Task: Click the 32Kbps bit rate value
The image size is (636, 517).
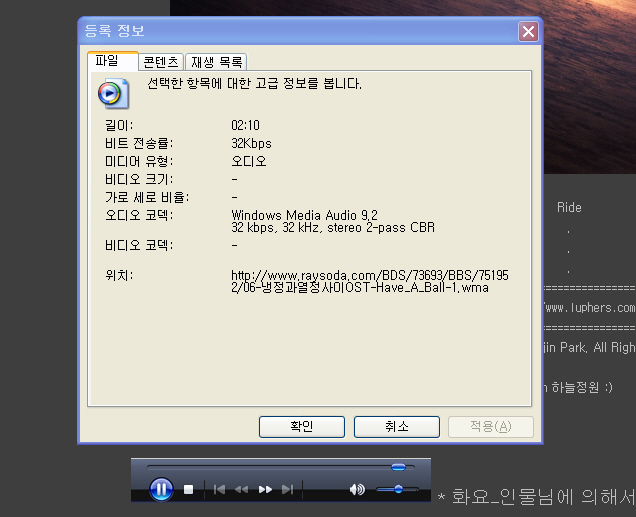Action: point(251,143)
